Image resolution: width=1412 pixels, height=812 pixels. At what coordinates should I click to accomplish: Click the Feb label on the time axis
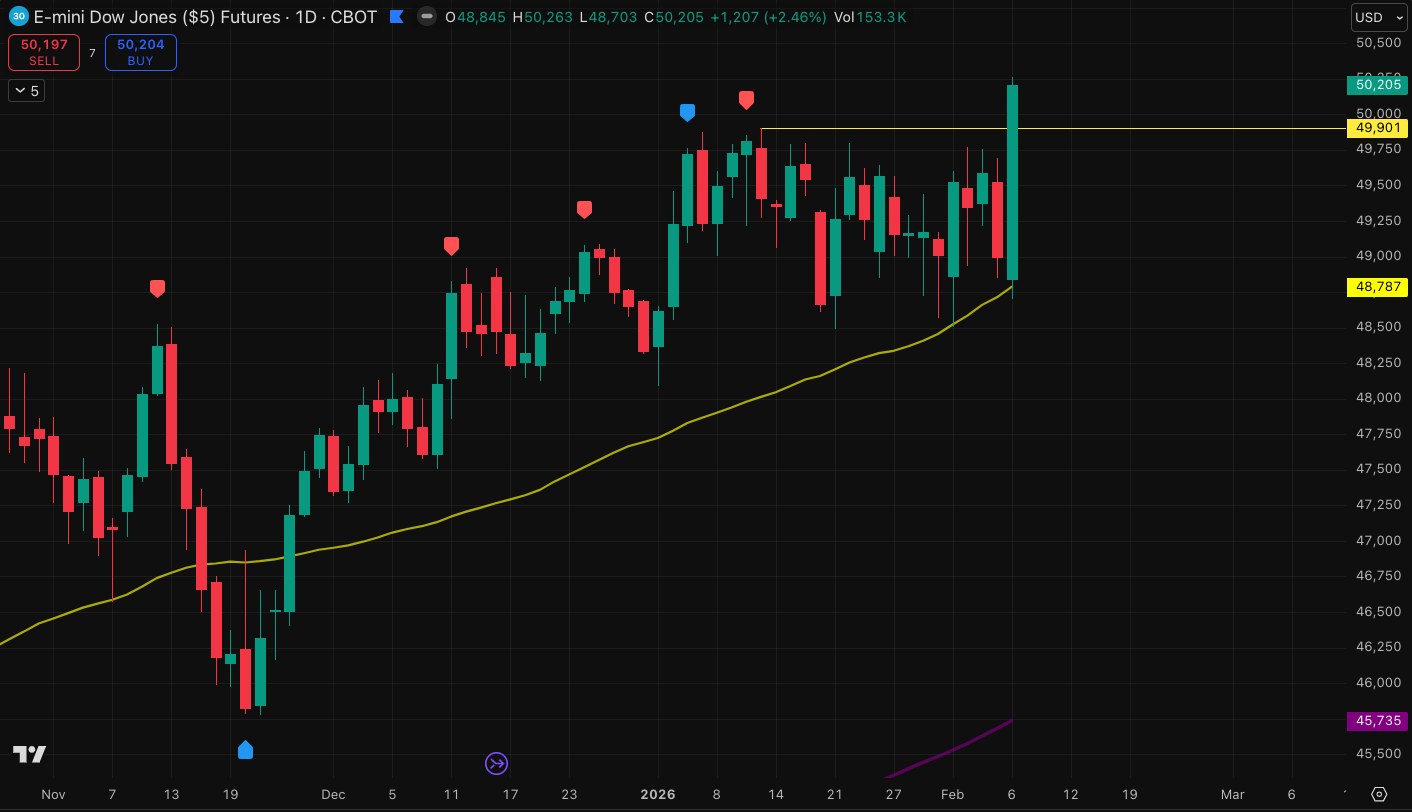pos(954,795)
